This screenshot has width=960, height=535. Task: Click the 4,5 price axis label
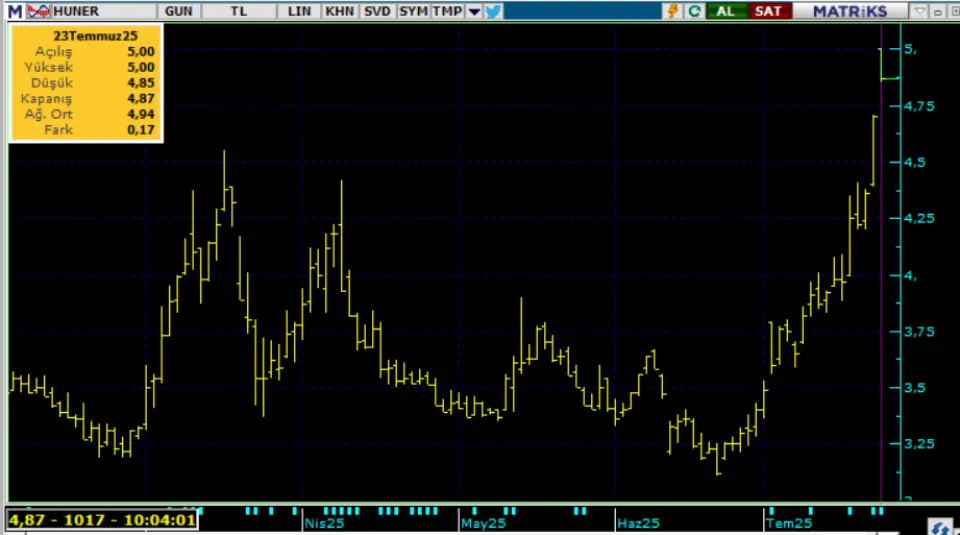(915, 162)
